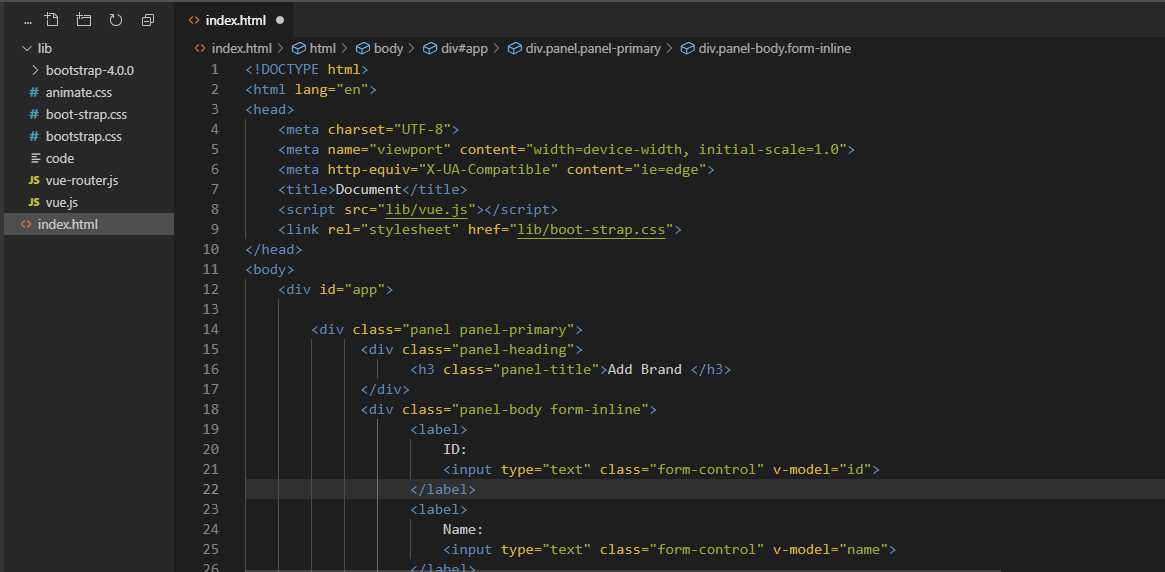Click the JS icon beside vue-router.js

[33, 181]
